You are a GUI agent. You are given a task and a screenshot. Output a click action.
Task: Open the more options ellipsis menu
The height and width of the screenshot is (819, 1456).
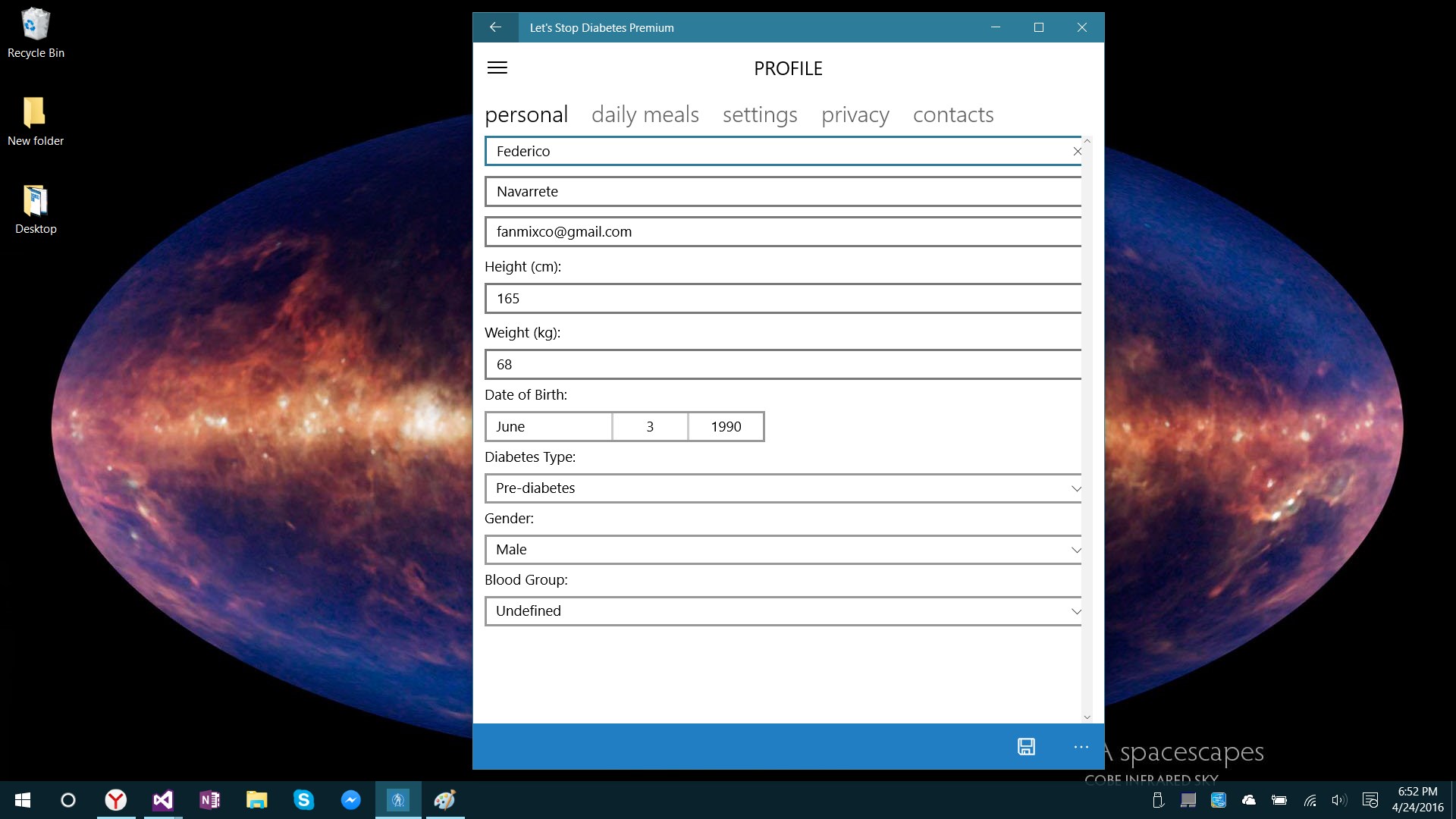1081,747
